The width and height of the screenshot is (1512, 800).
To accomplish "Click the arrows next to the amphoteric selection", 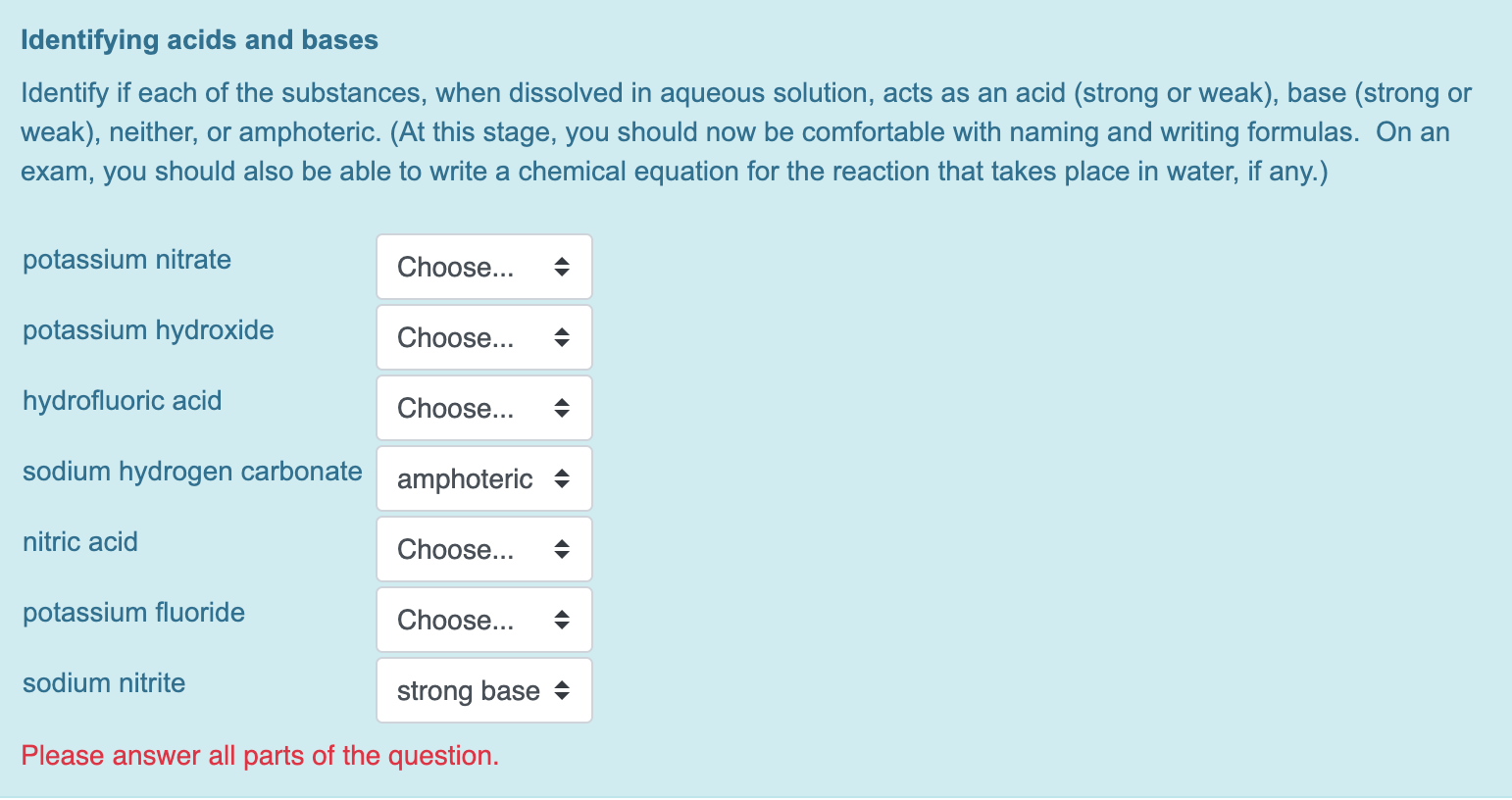I will pyautogui.click(x=561, y=478).
